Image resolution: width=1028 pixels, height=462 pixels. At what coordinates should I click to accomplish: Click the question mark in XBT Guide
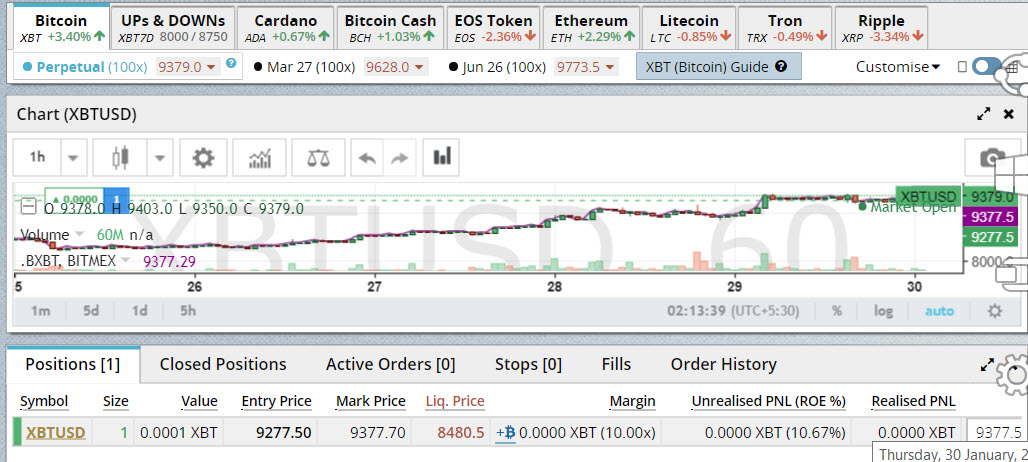pyautogui.click(x=780, y=66)
